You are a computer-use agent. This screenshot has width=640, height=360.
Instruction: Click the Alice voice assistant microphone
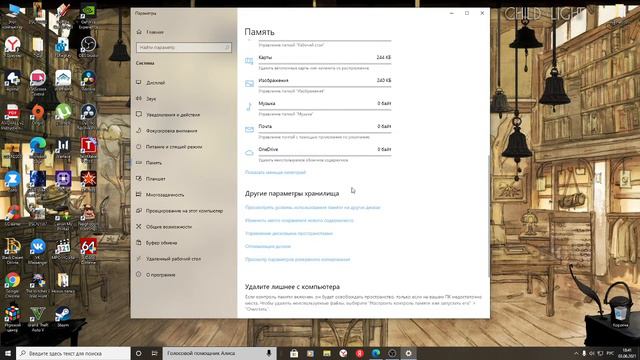point(269,353)
